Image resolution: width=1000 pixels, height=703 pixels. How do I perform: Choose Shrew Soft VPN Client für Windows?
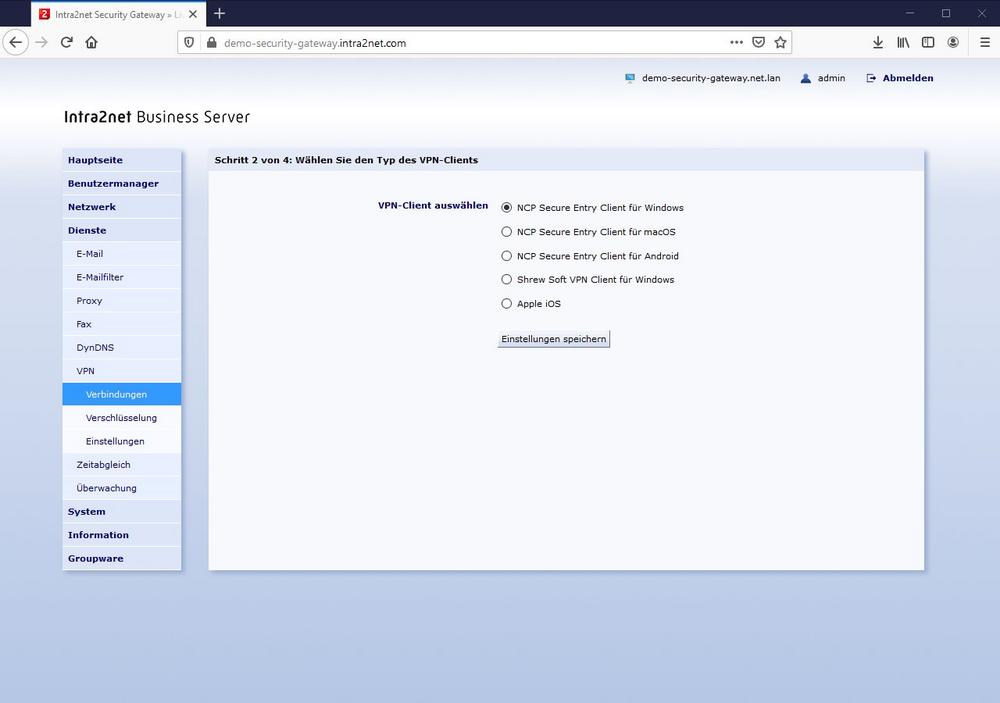coord(506,279)
